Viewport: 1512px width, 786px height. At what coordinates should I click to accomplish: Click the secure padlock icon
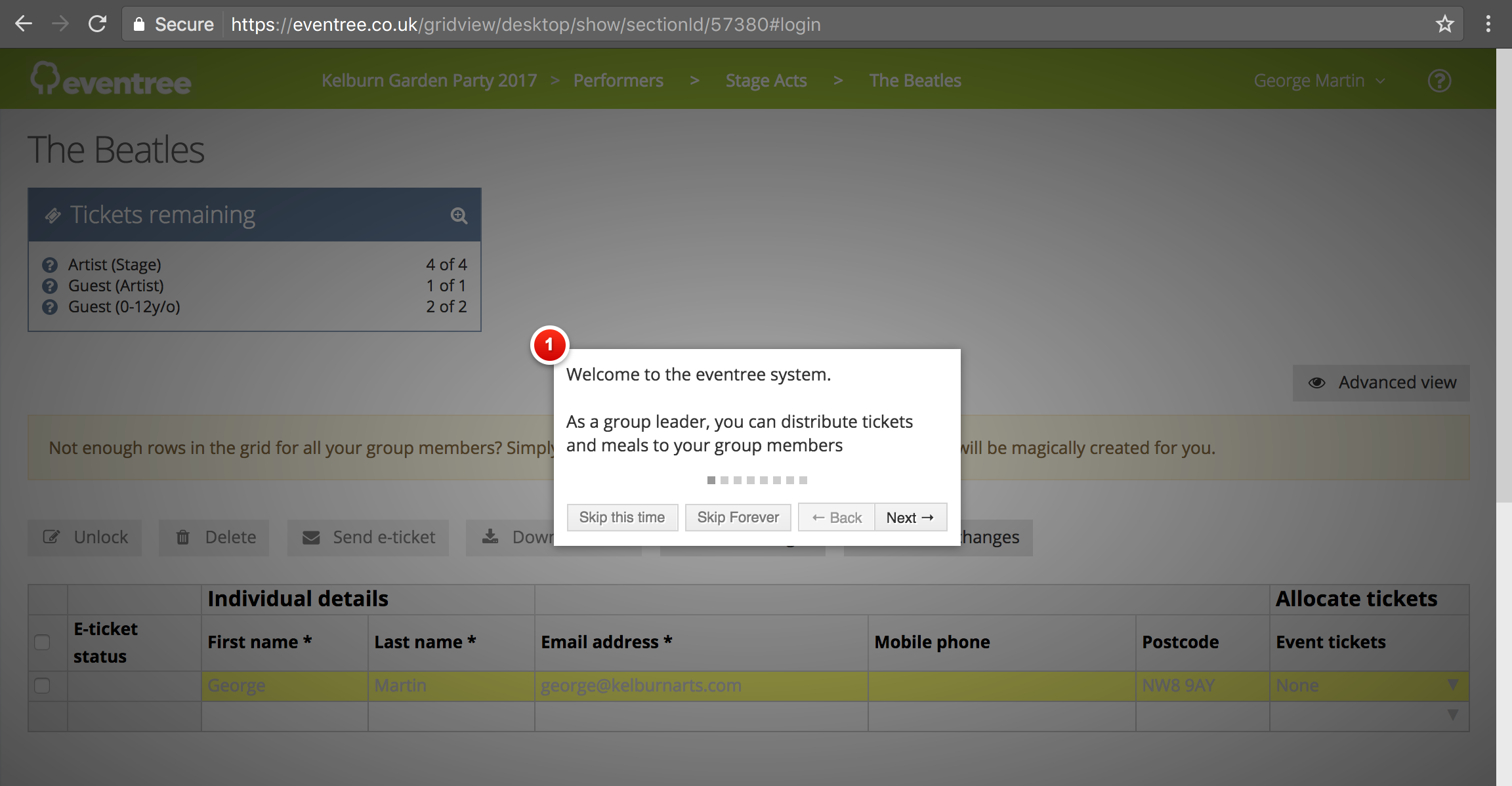[x=138, y=24]
